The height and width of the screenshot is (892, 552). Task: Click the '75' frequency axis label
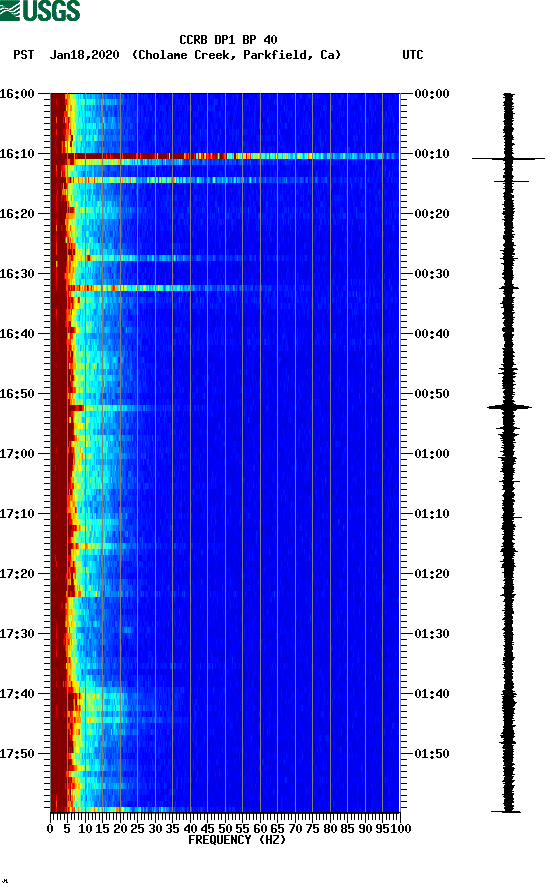[x=312, y=829]
